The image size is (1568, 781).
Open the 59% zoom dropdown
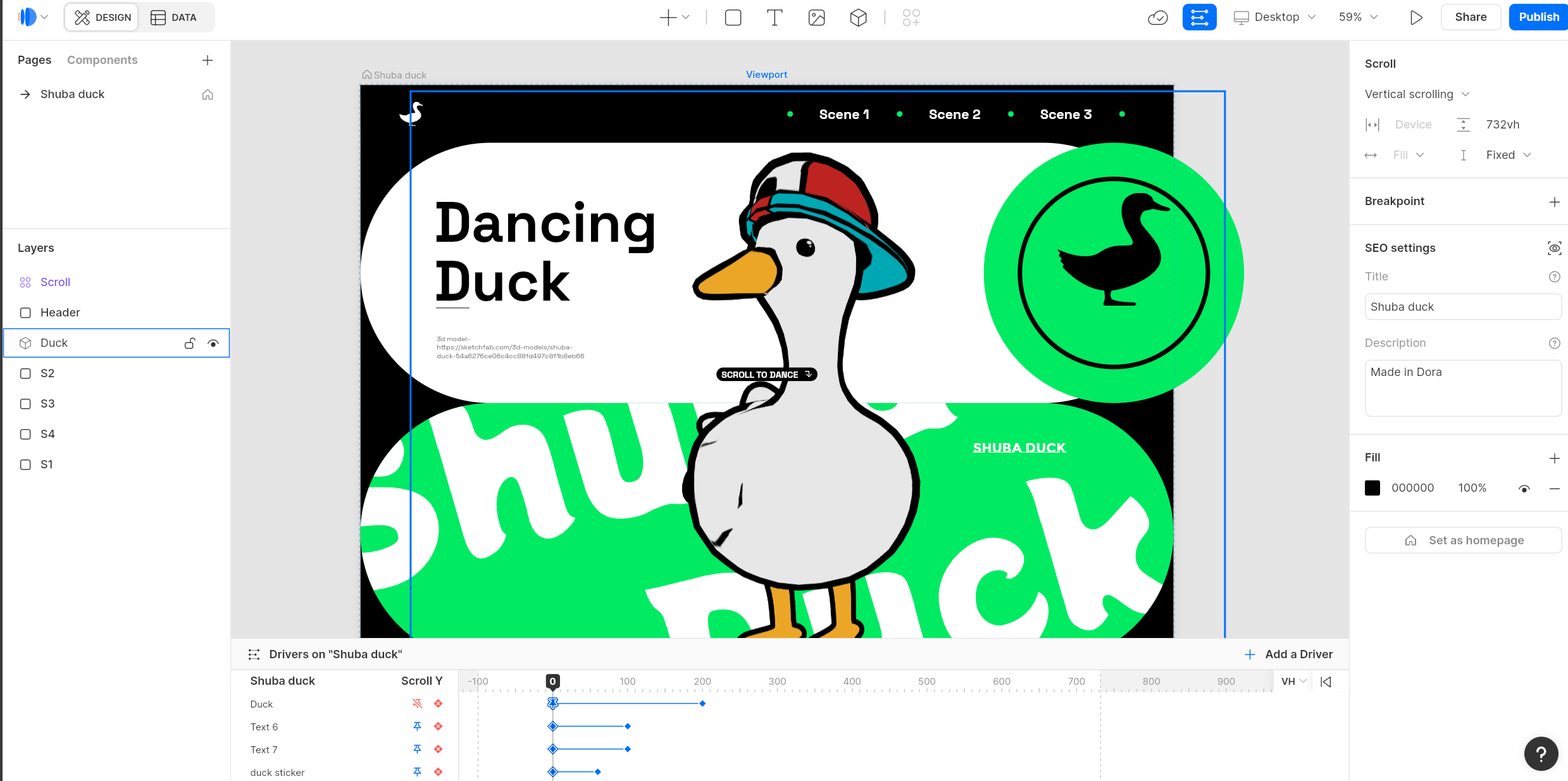tap(1357, 18)
